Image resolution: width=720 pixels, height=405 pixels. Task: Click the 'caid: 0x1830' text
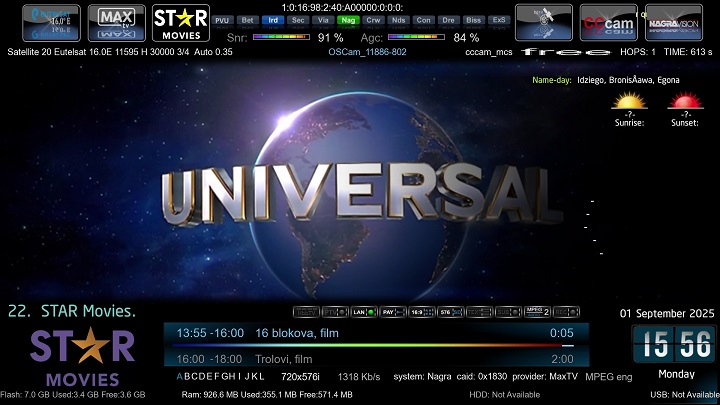tap(482, 377)
